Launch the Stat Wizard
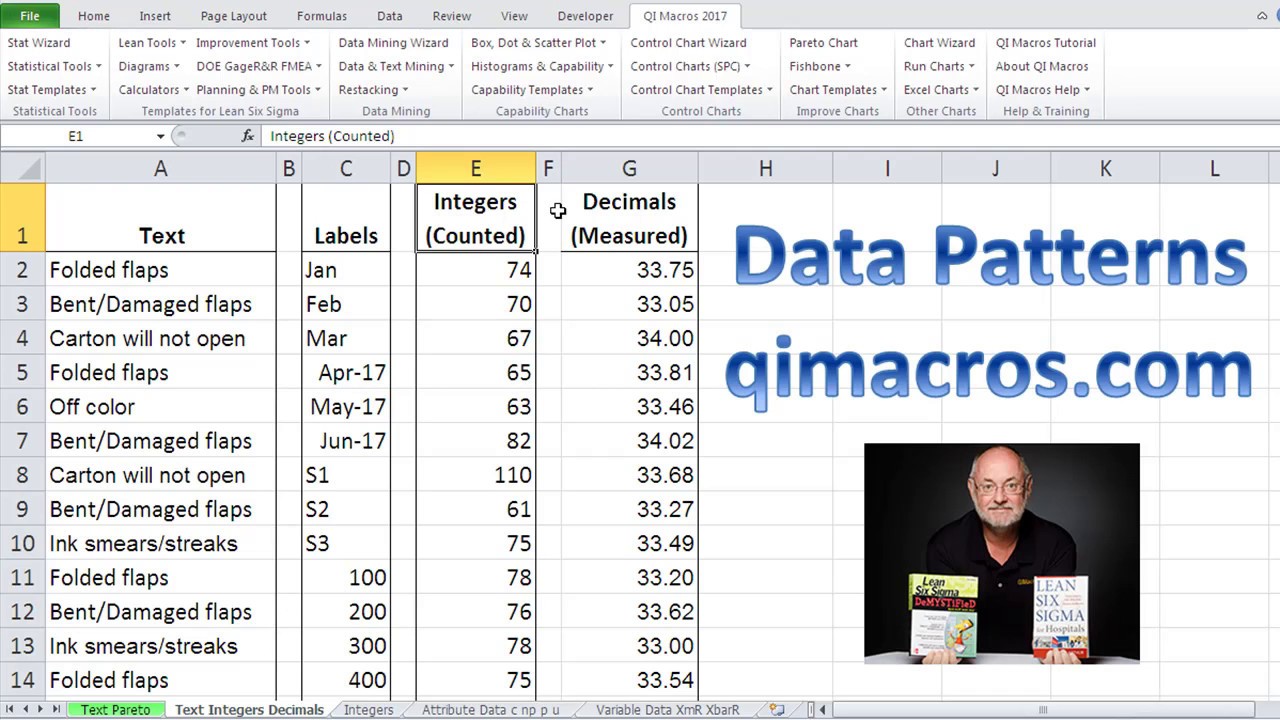 39,43
